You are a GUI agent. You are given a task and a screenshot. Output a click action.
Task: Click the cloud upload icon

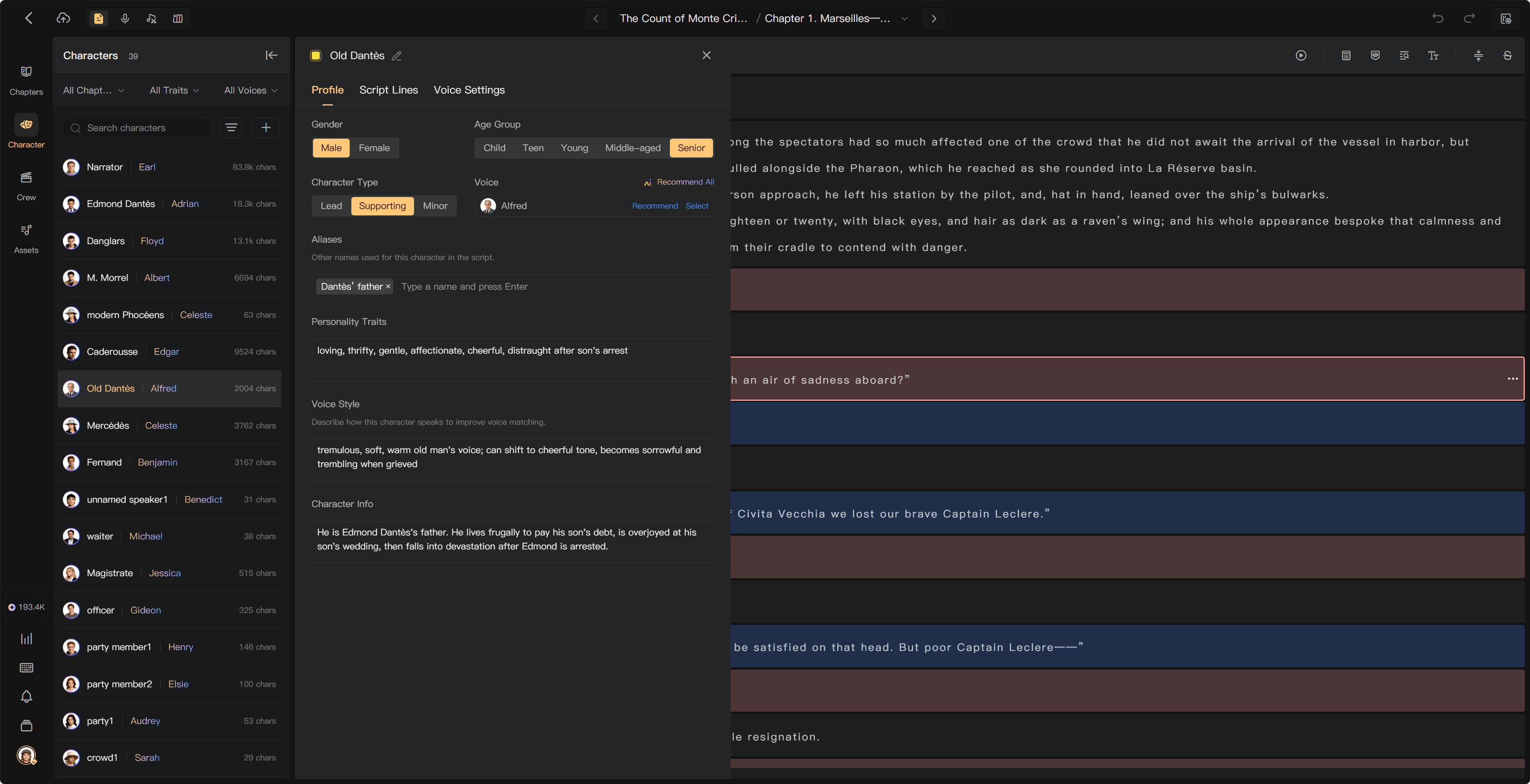click(64, 18)
